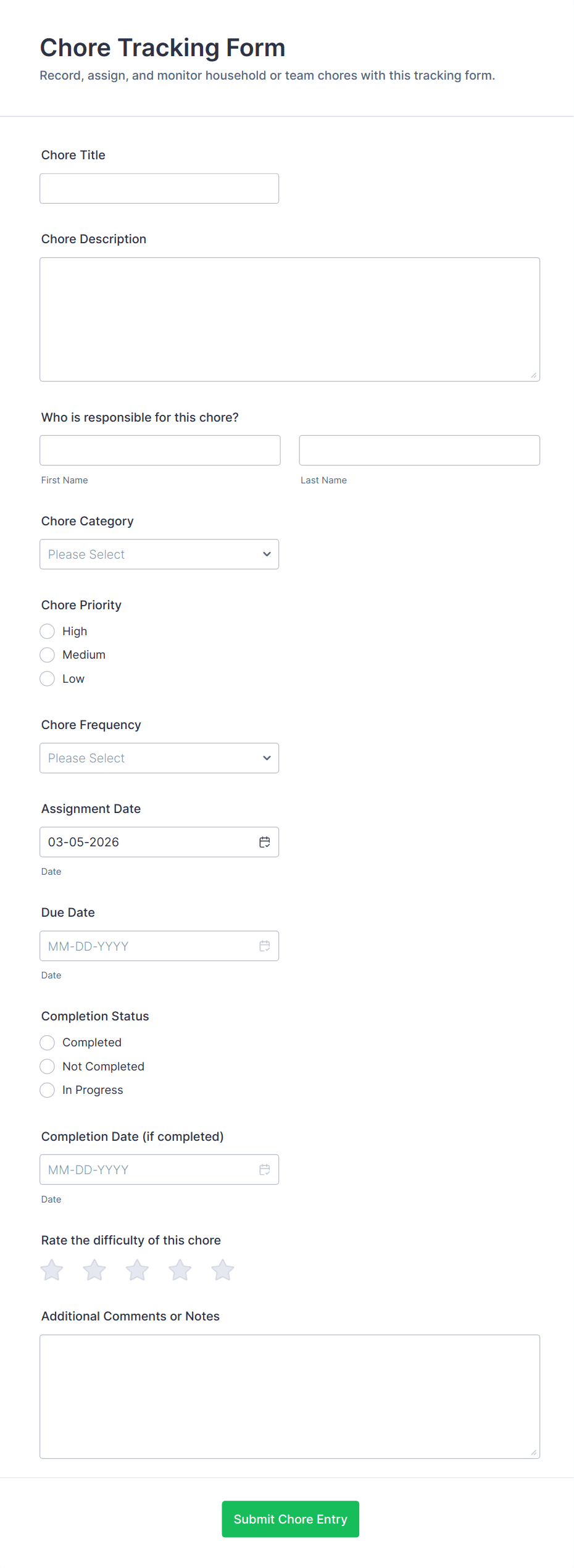The width and height of the screenshot is (574, 1568).
Task: Select Medium as the chore priority
Action: [47, 654]
